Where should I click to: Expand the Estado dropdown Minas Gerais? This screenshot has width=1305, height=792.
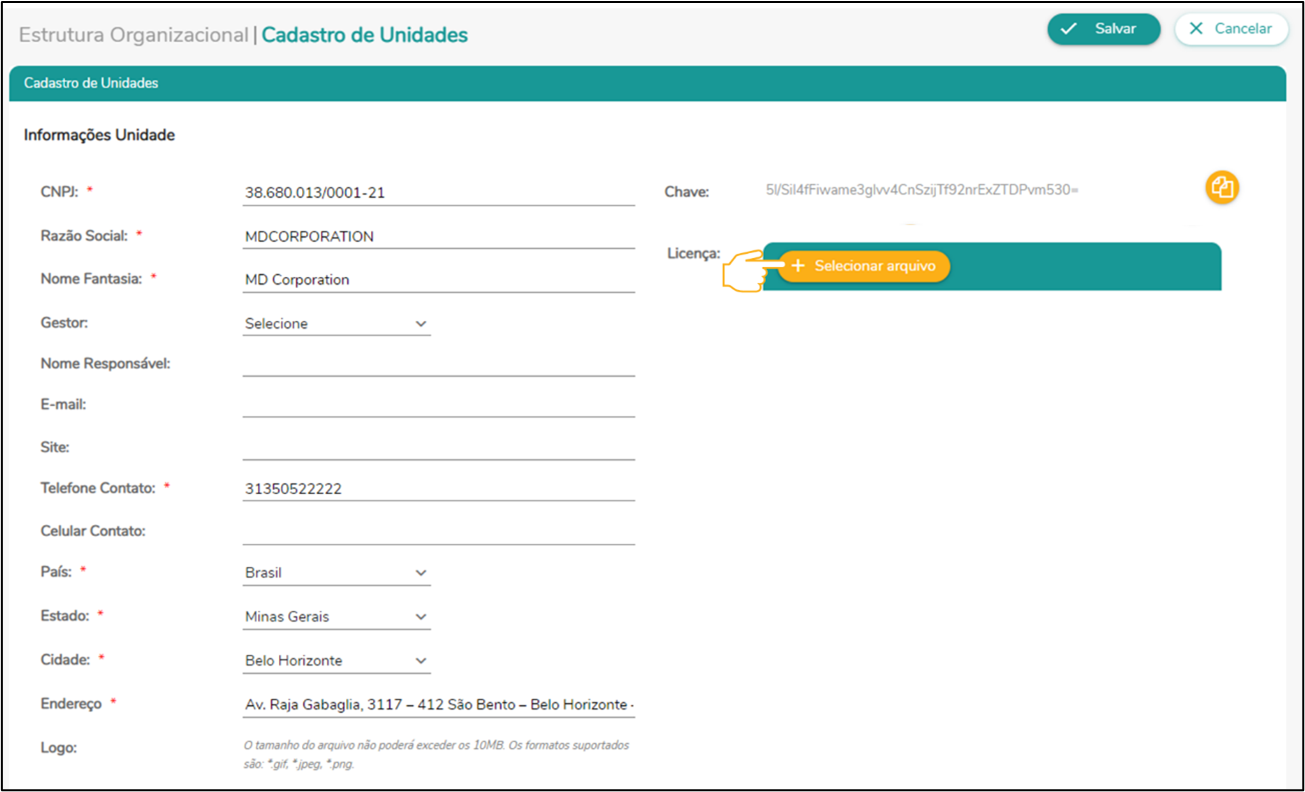[336, 617]
